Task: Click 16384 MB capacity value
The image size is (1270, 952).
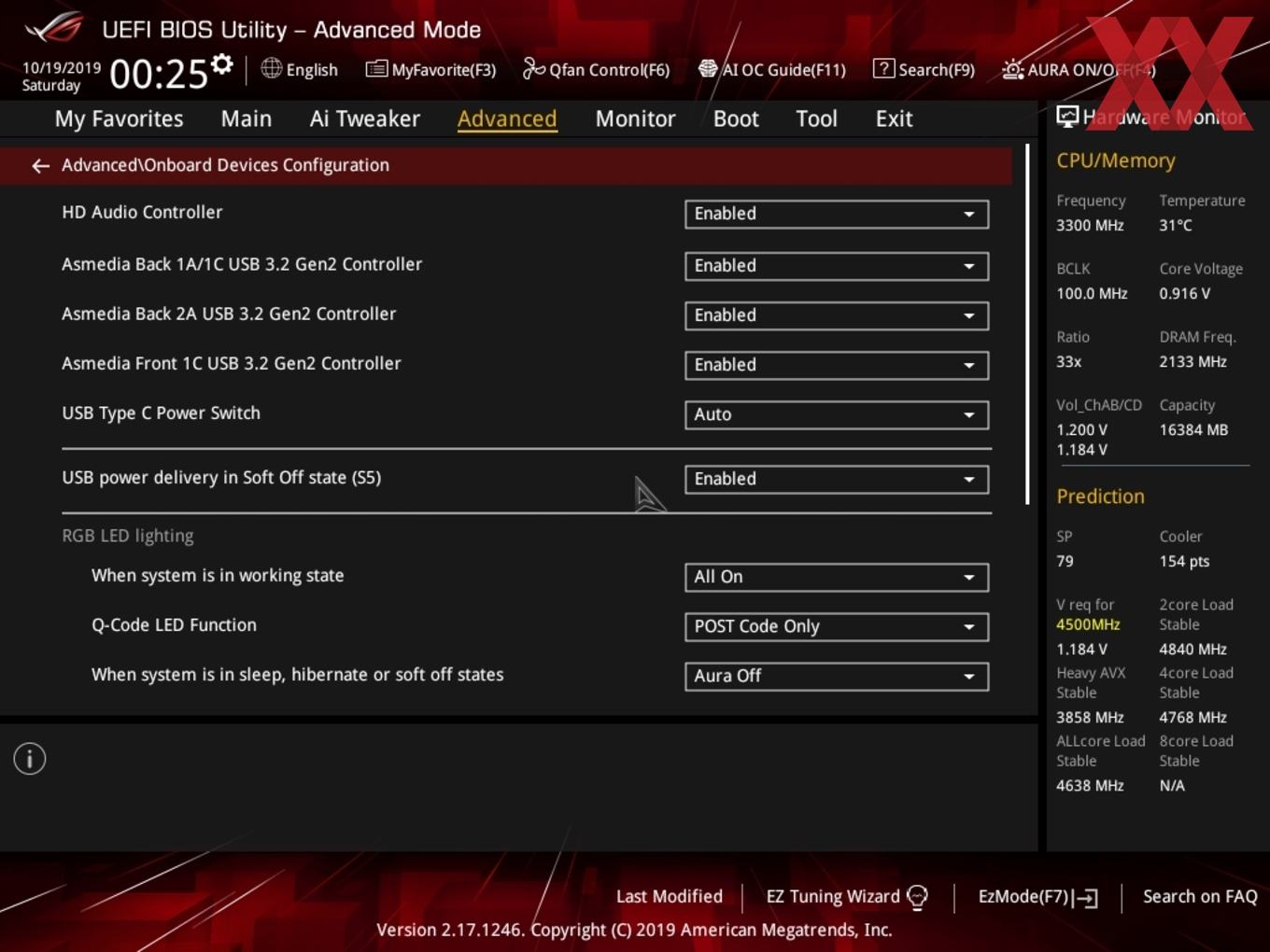Action: pyautogui.click(x=1193, y=430)
